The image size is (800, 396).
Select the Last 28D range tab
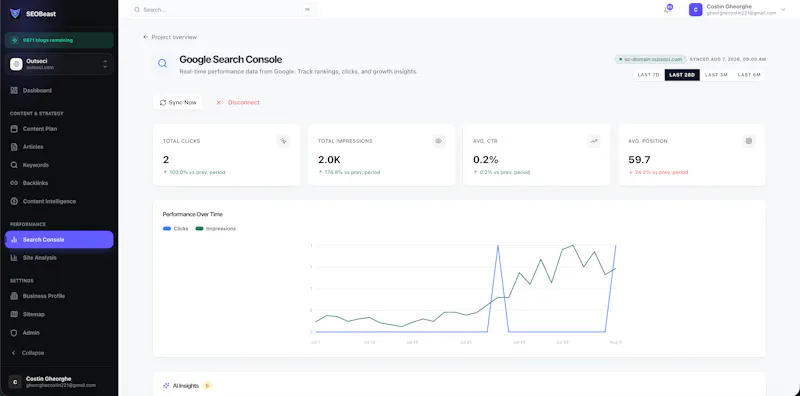[x=682, y=75]
